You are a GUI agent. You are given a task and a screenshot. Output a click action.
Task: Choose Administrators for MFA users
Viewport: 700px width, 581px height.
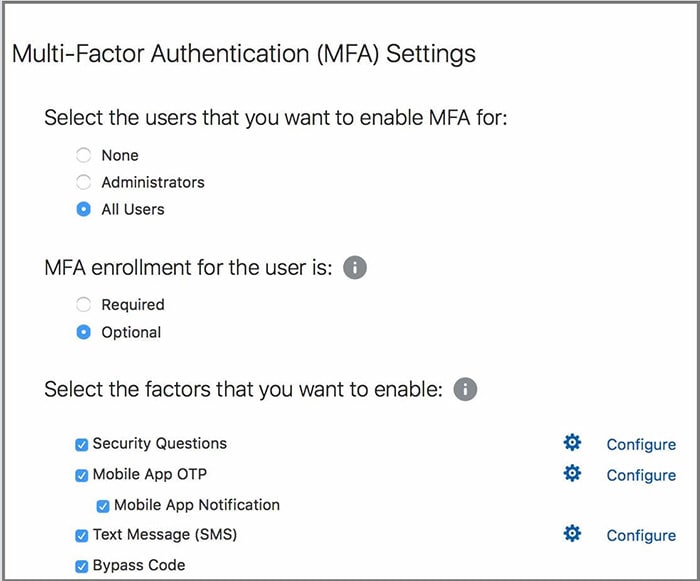84,182
